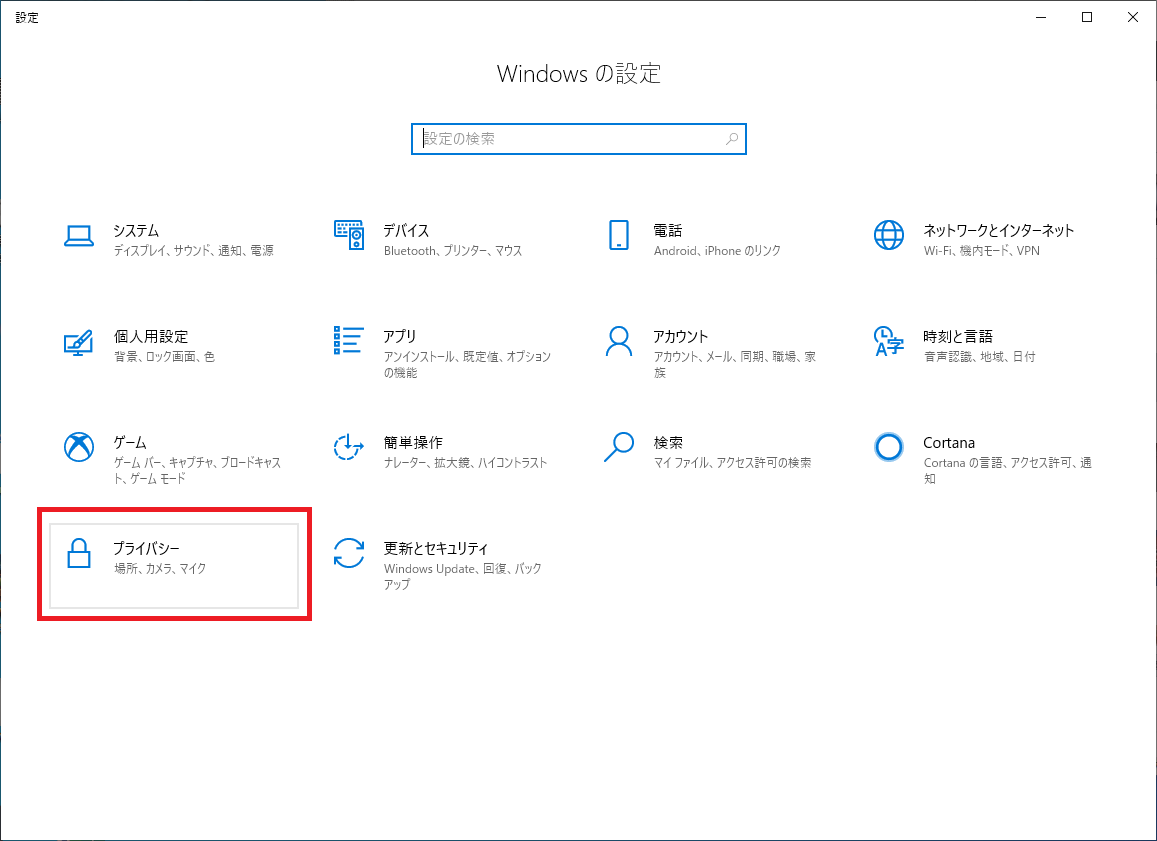Focus the 設定の検索 search field

578,139
